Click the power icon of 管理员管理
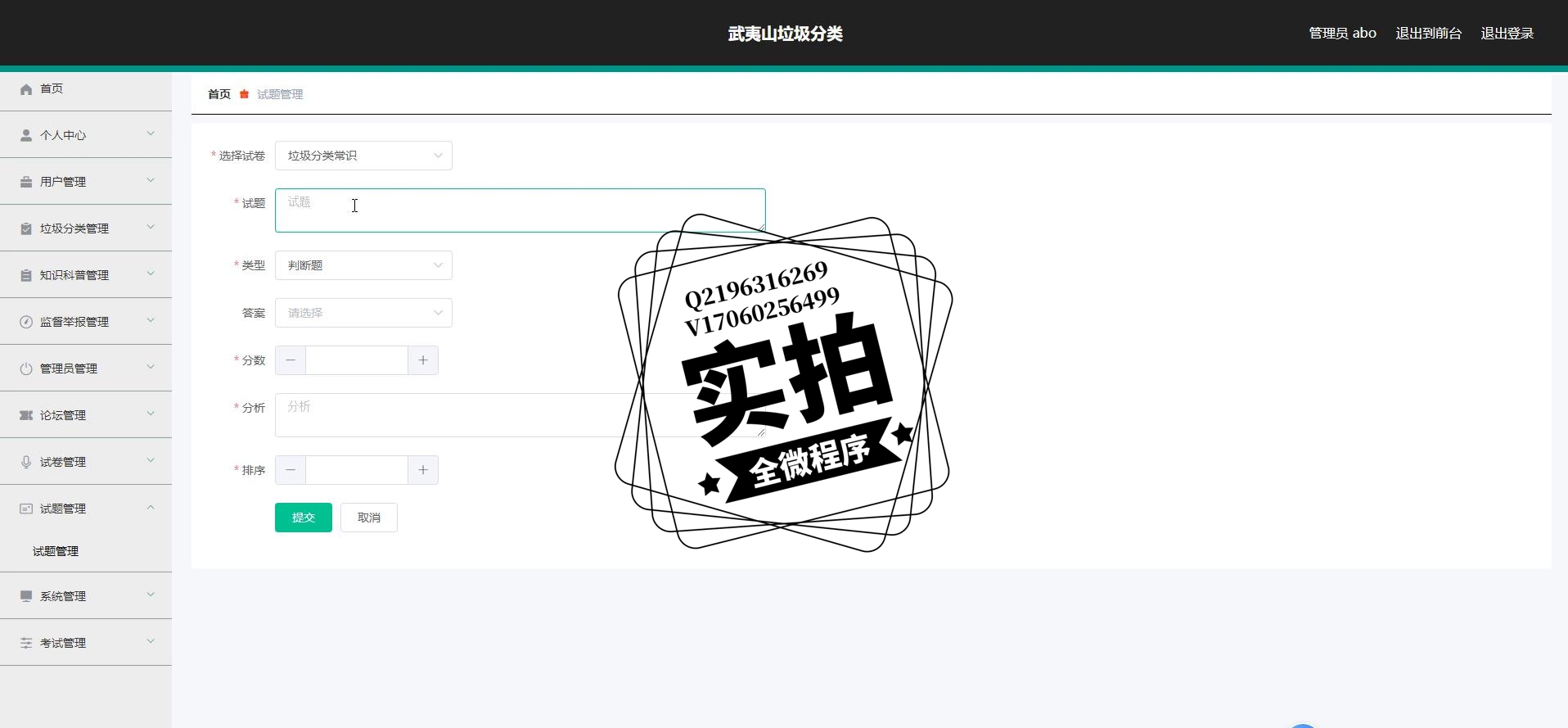This screenshot has width=1568, height=728. tap(26, 369)
